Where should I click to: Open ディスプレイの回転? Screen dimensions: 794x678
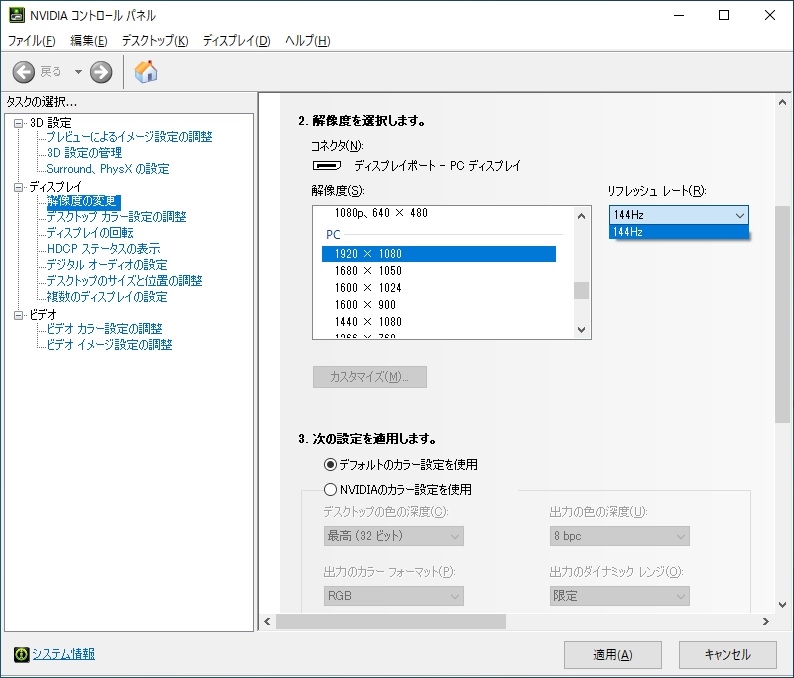90,233
